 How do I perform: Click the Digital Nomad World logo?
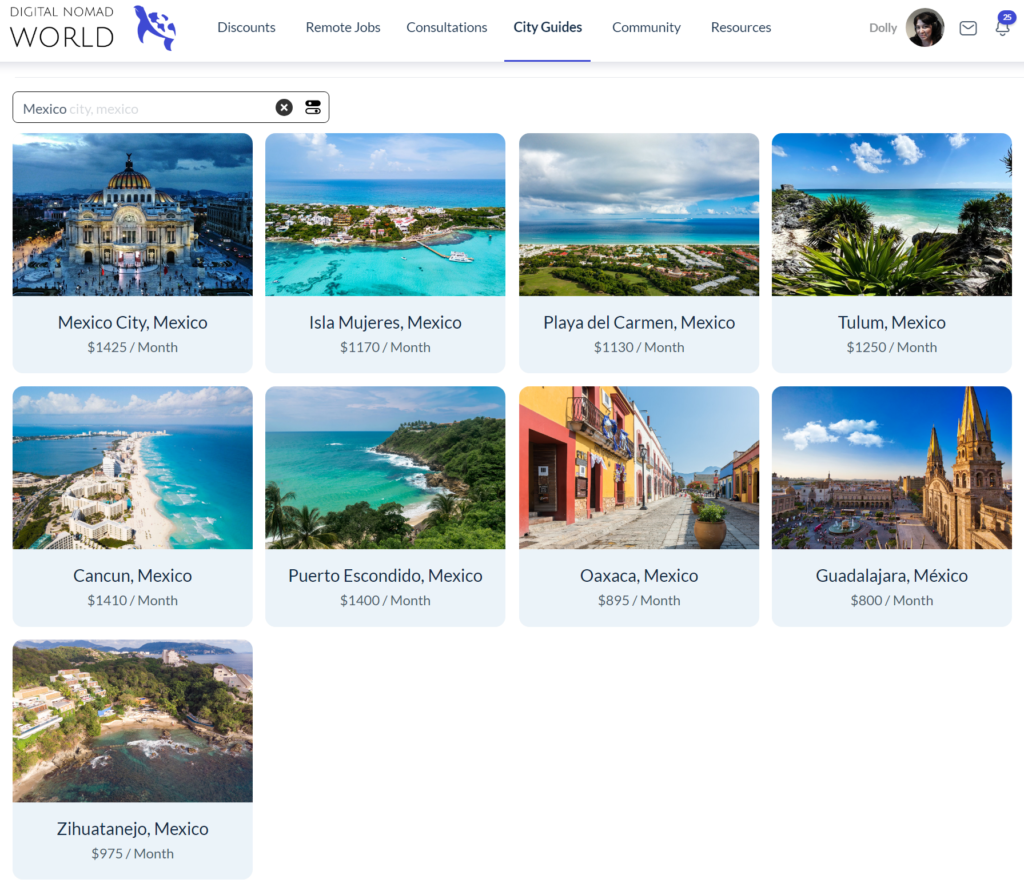(92, 28)
